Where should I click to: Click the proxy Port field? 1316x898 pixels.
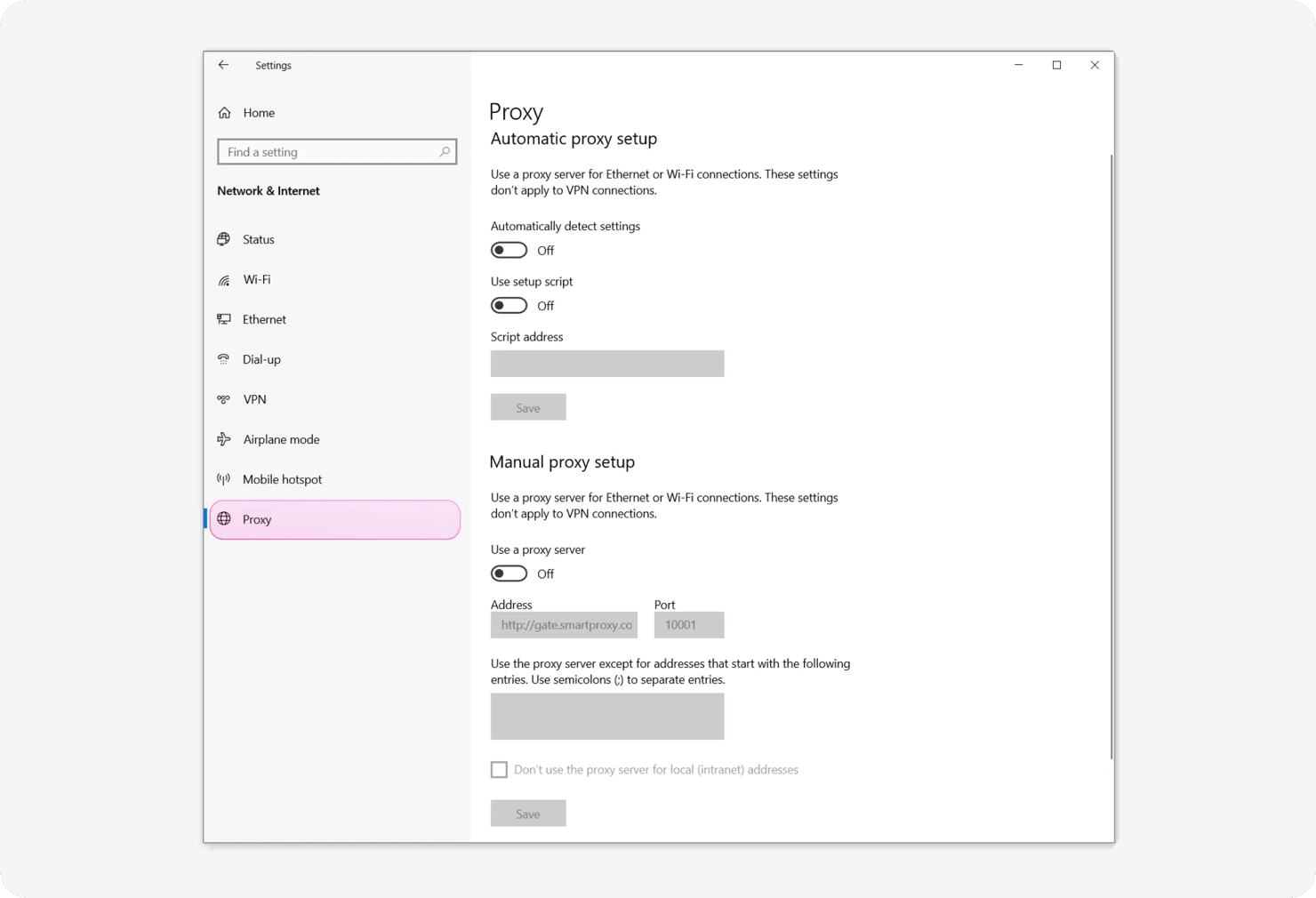(x=689, y=625)
